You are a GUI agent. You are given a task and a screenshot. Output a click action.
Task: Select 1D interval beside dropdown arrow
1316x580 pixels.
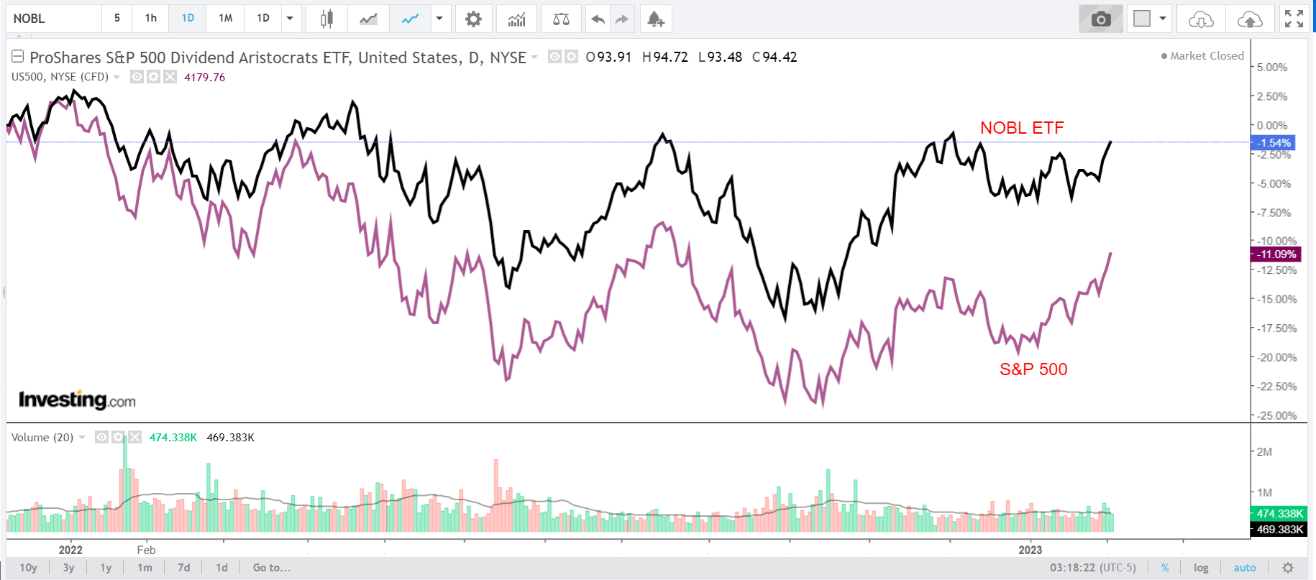(x=263, y=18)
